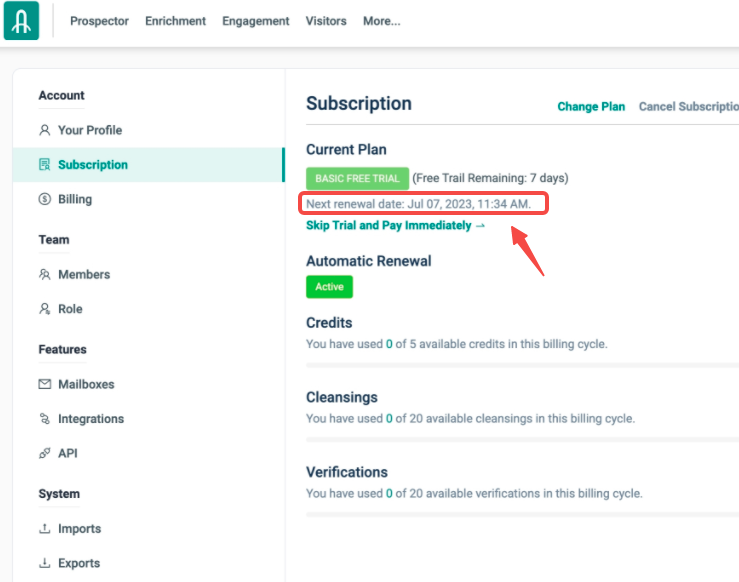Click the Change Plan link

[x=591, y=107]
